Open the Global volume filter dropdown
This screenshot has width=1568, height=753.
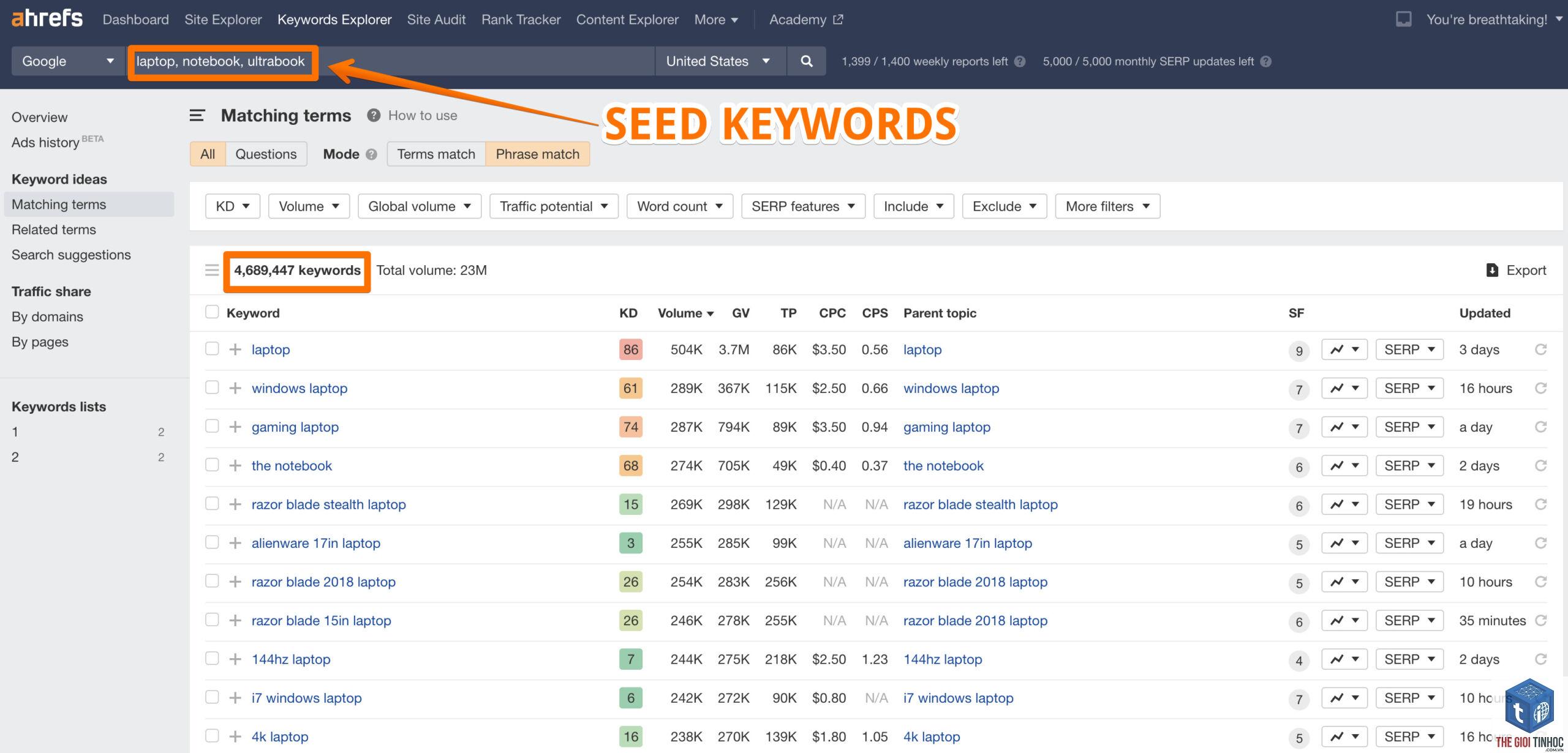tap(420, 206)
